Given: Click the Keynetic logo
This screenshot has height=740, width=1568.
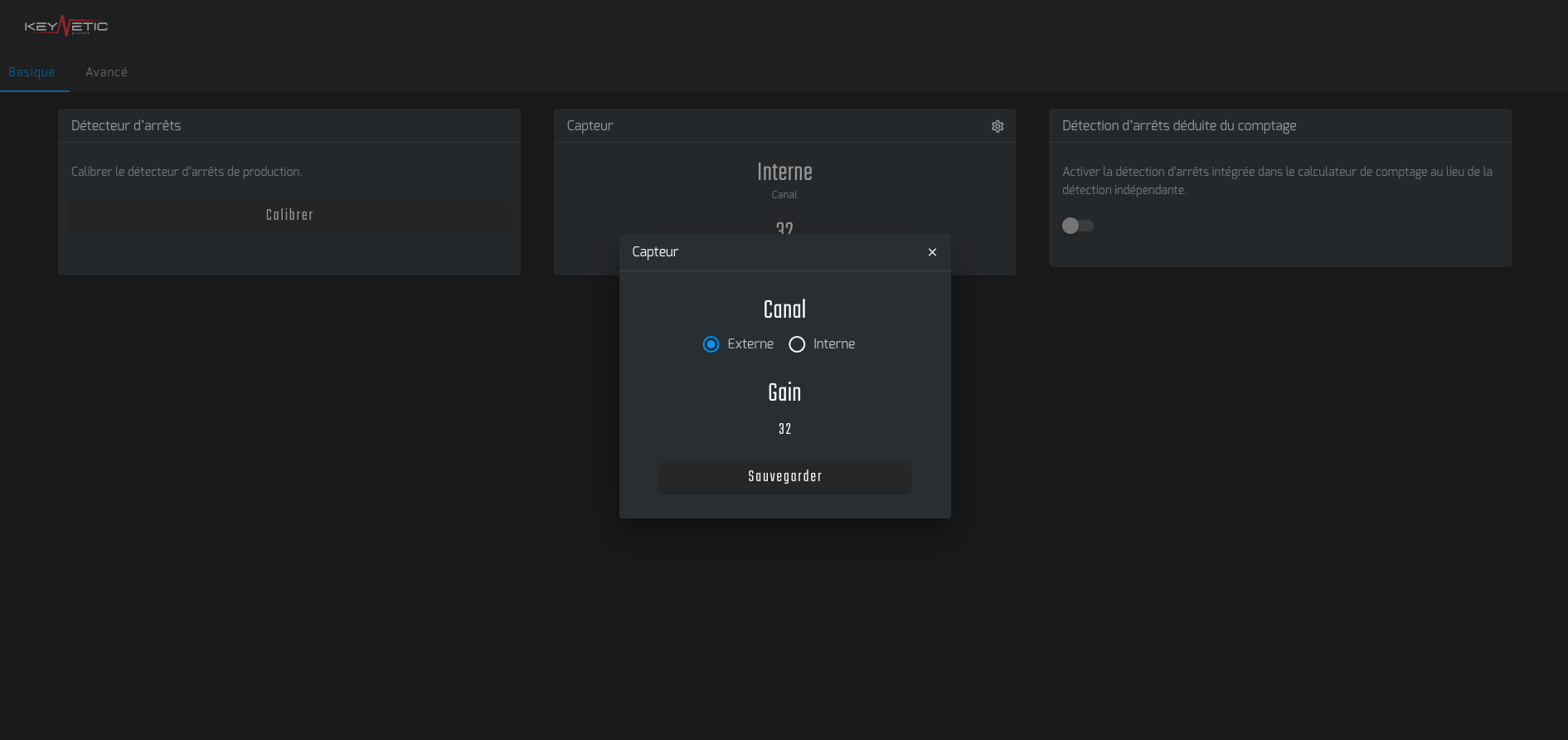Looking at the screenshot, I should (66, 27).
